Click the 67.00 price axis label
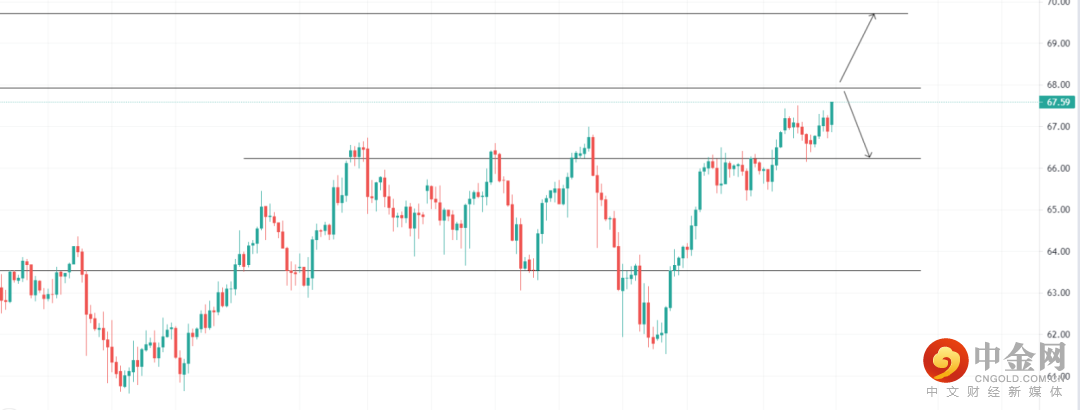Viewport: 1080px width, 410px height. point(1059,127)
